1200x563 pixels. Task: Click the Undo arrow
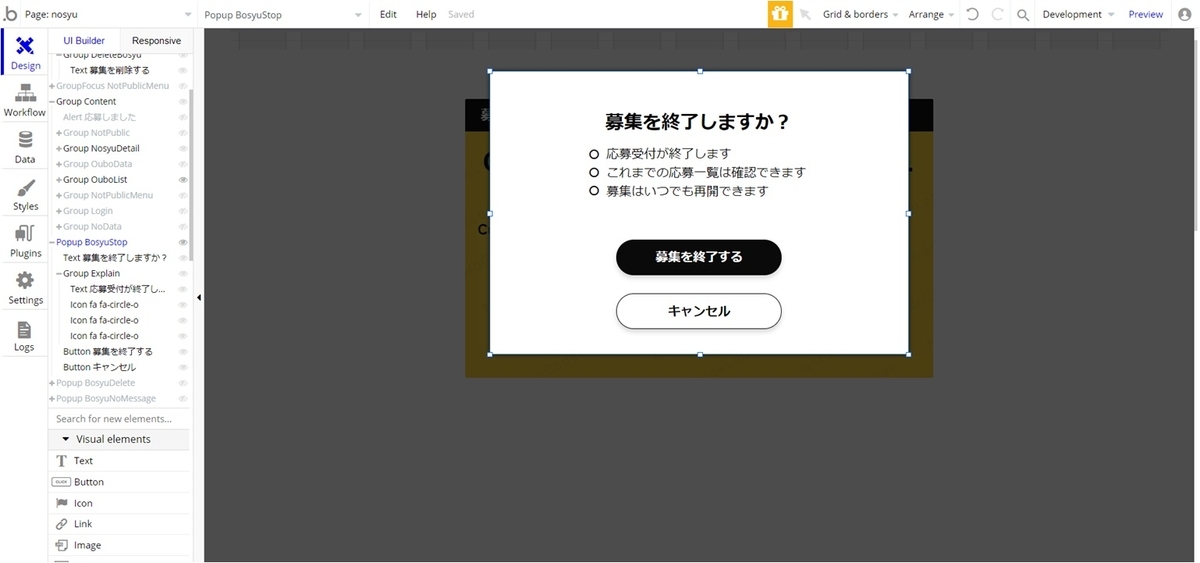pyautogui.click(x=972, y=14)
